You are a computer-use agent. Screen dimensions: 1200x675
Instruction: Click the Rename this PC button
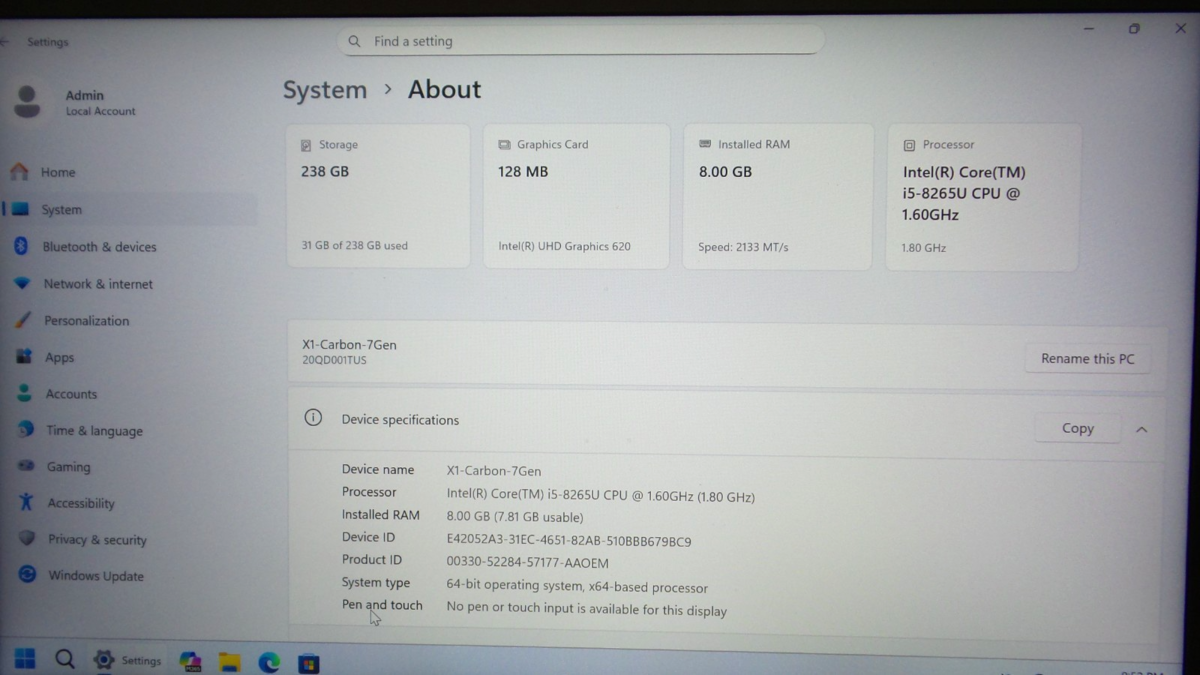1087,359
